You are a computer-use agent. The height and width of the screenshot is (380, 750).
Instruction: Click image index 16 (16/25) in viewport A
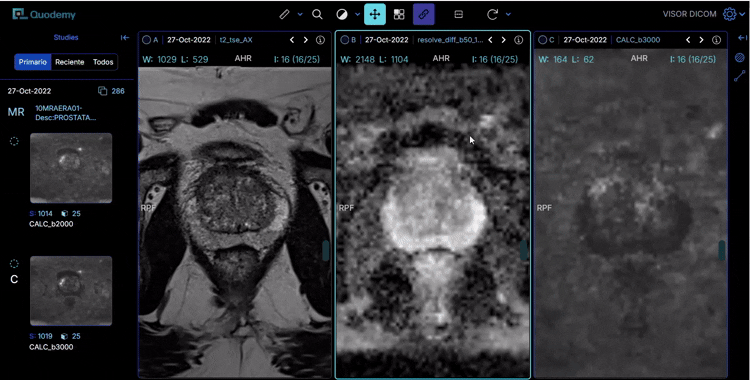pos(297,59)
